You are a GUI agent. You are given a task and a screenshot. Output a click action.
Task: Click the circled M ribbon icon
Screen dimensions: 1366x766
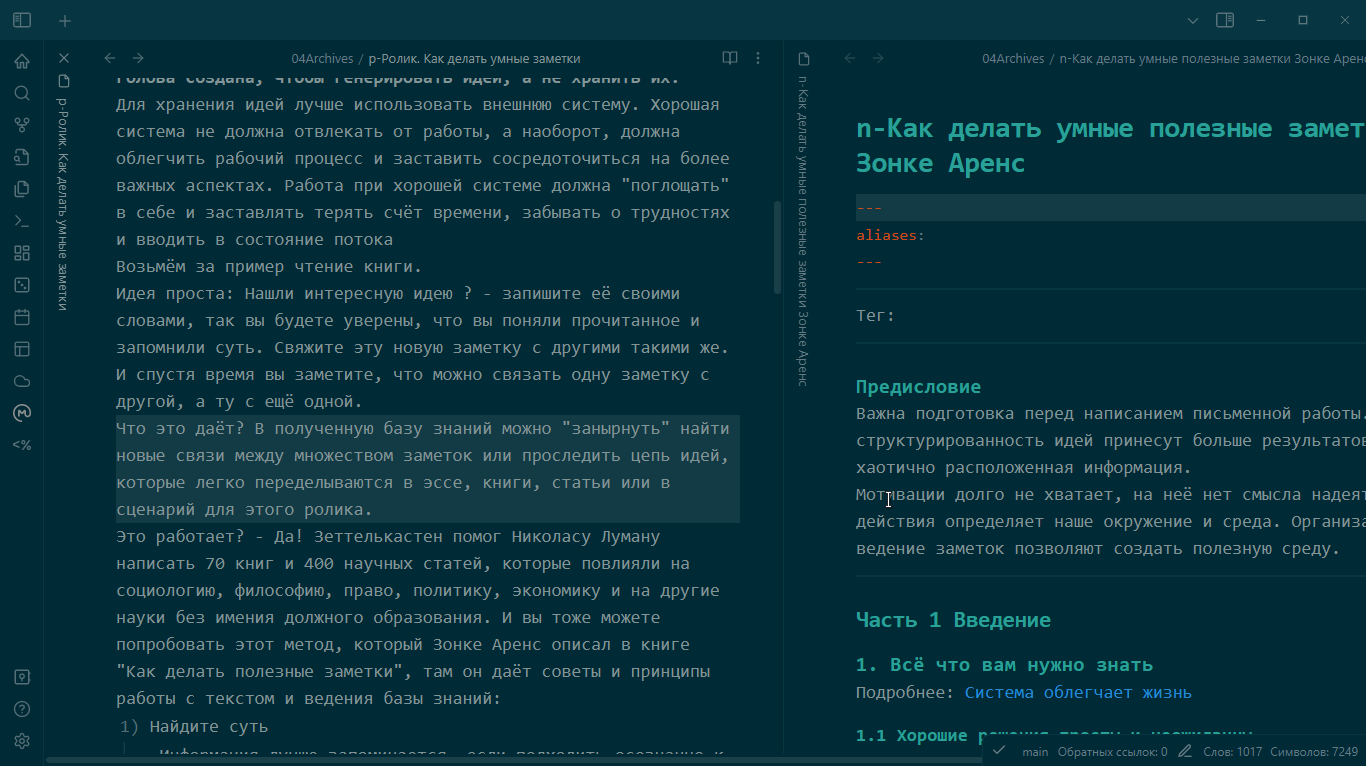[22, 413]
